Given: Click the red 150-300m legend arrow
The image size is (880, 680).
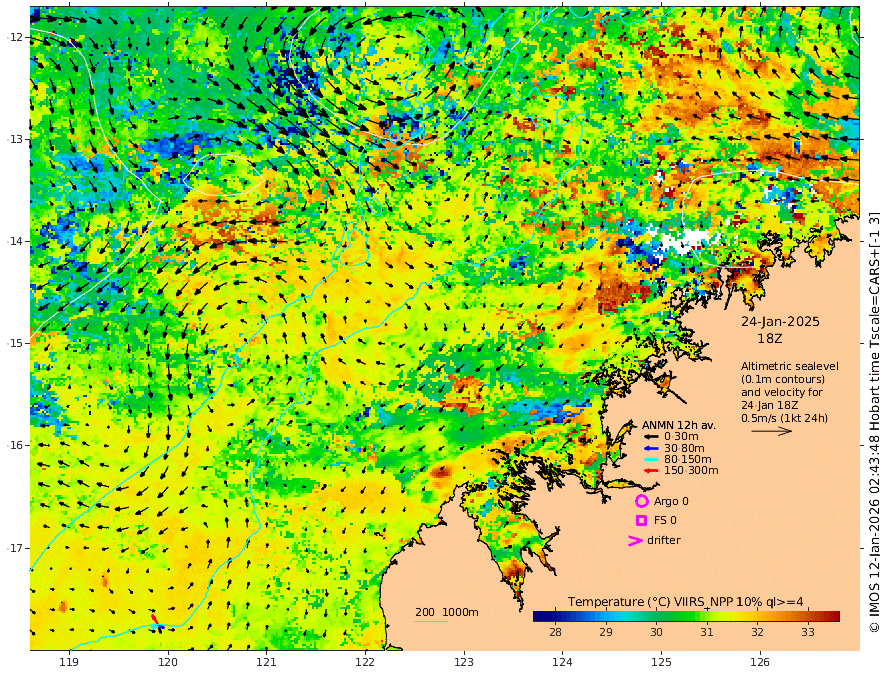Looking at the screenshot, I should pos(650,471).
